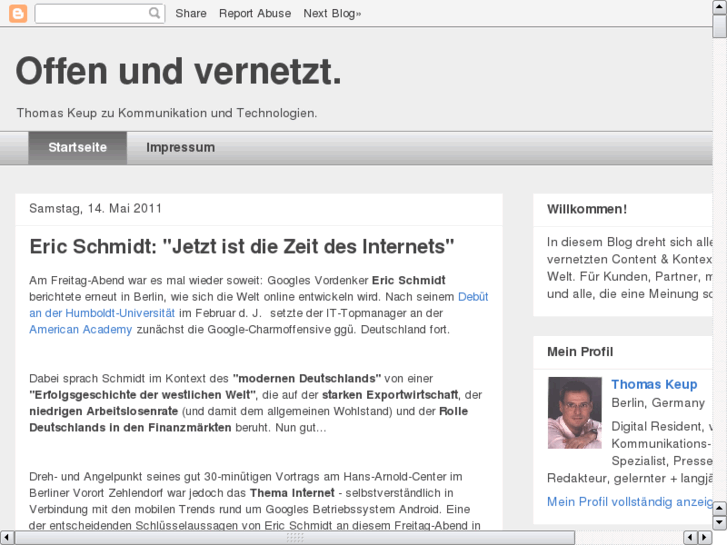This screenshot has width=727, height=545.
Task: Click the Willkommen! widget heading
Action: pyautogui.click(x=587, y=209)
